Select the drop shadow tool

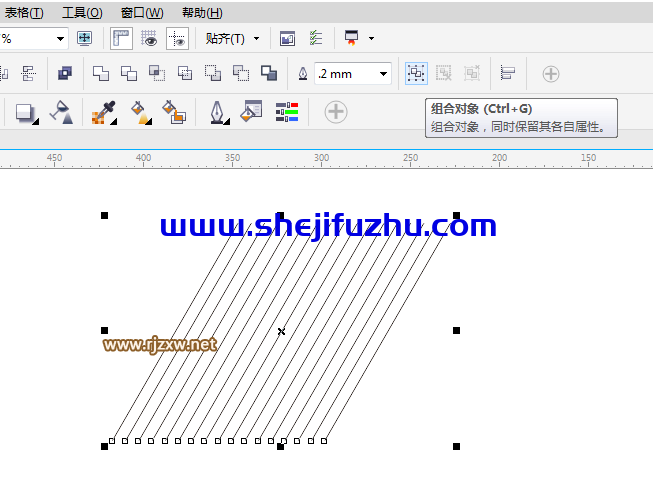point(27,112)
